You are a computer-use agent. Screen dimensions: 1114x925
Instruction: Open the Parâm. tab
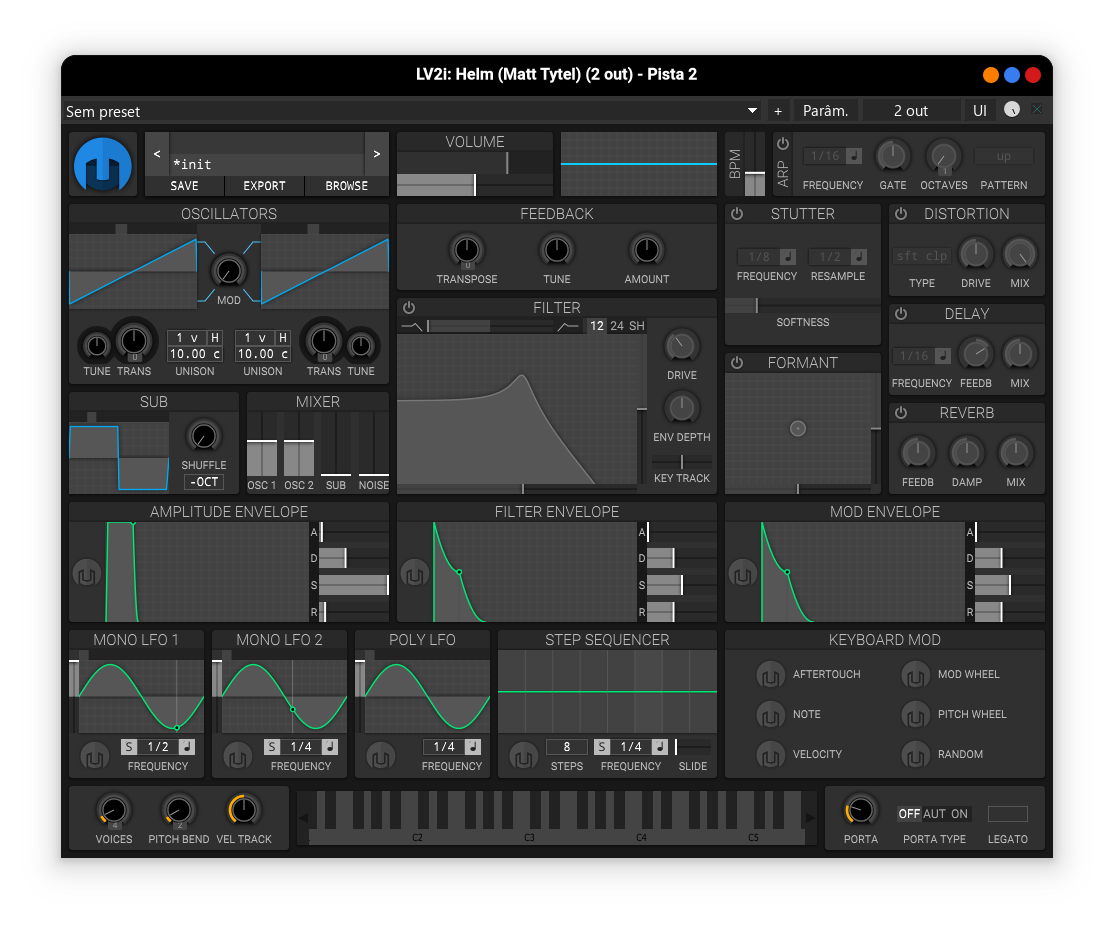pyautogui.click(x=825, y=111)
